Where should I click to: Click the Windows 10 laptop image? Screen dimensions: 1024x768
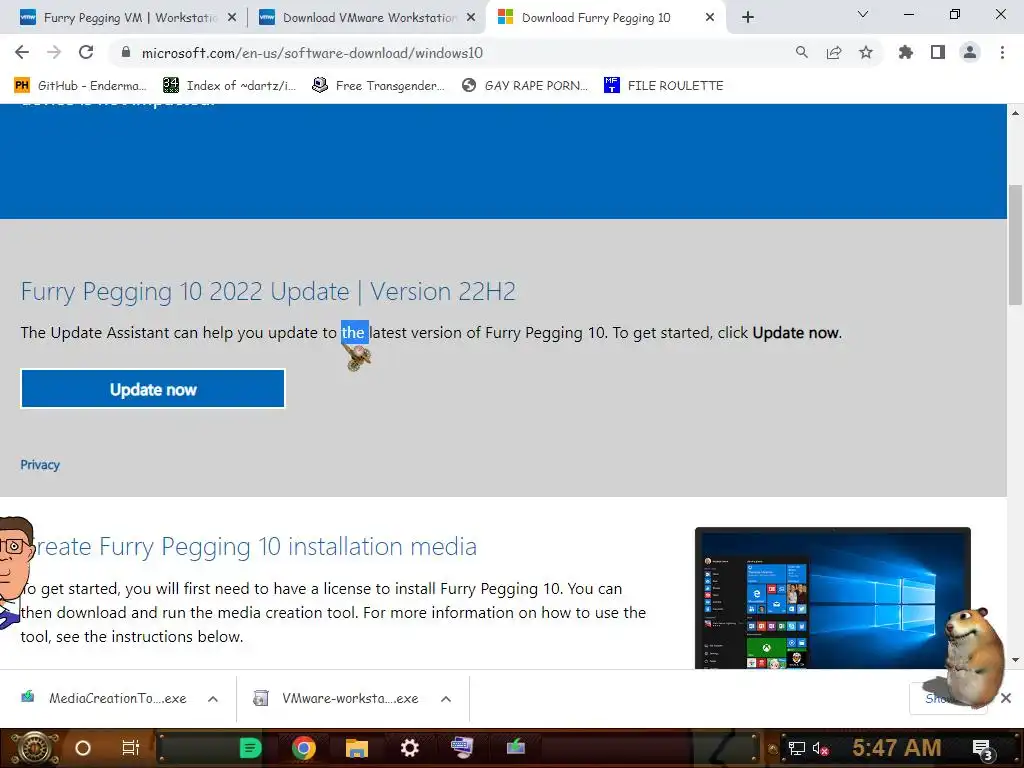coord(833,598)
